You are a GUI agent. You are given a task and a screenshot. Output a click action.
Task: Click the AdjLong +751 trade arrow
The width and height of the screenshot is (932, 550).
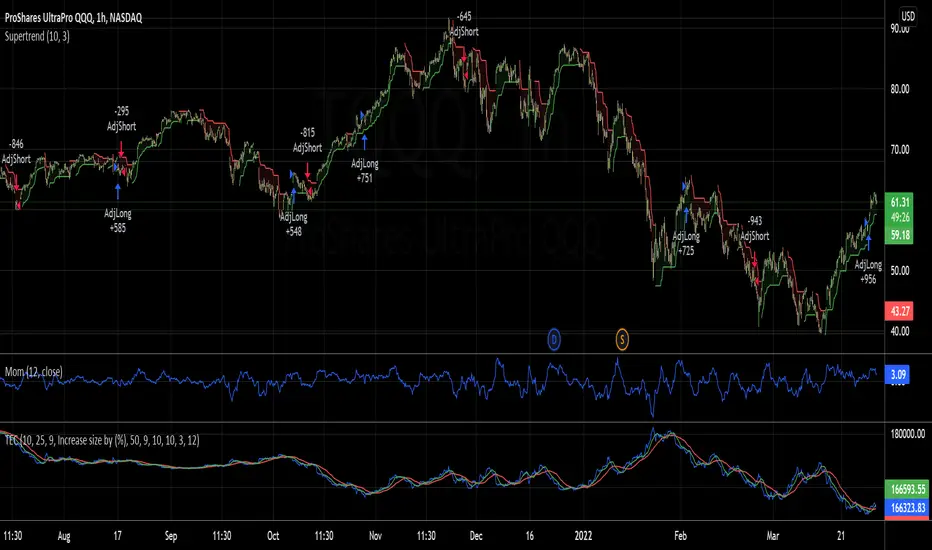[x=365, y=142]
